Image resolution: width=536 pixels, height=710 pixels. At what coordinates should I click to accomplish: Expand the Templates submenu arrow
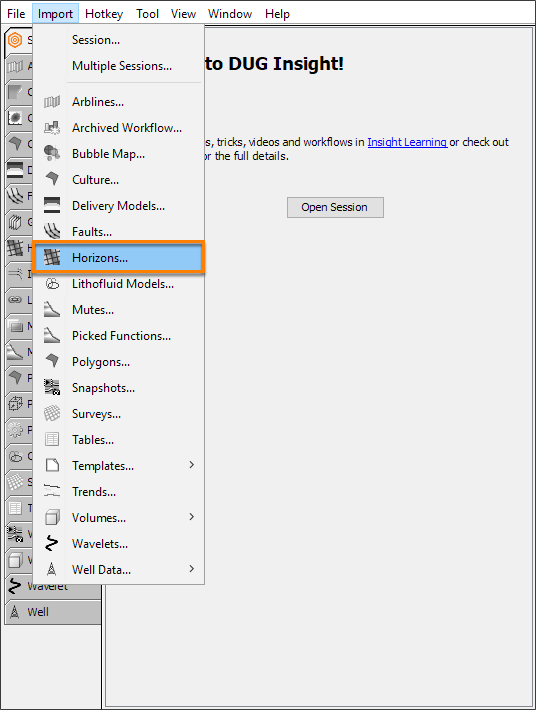pyautogui.click(x=191, y=465)
